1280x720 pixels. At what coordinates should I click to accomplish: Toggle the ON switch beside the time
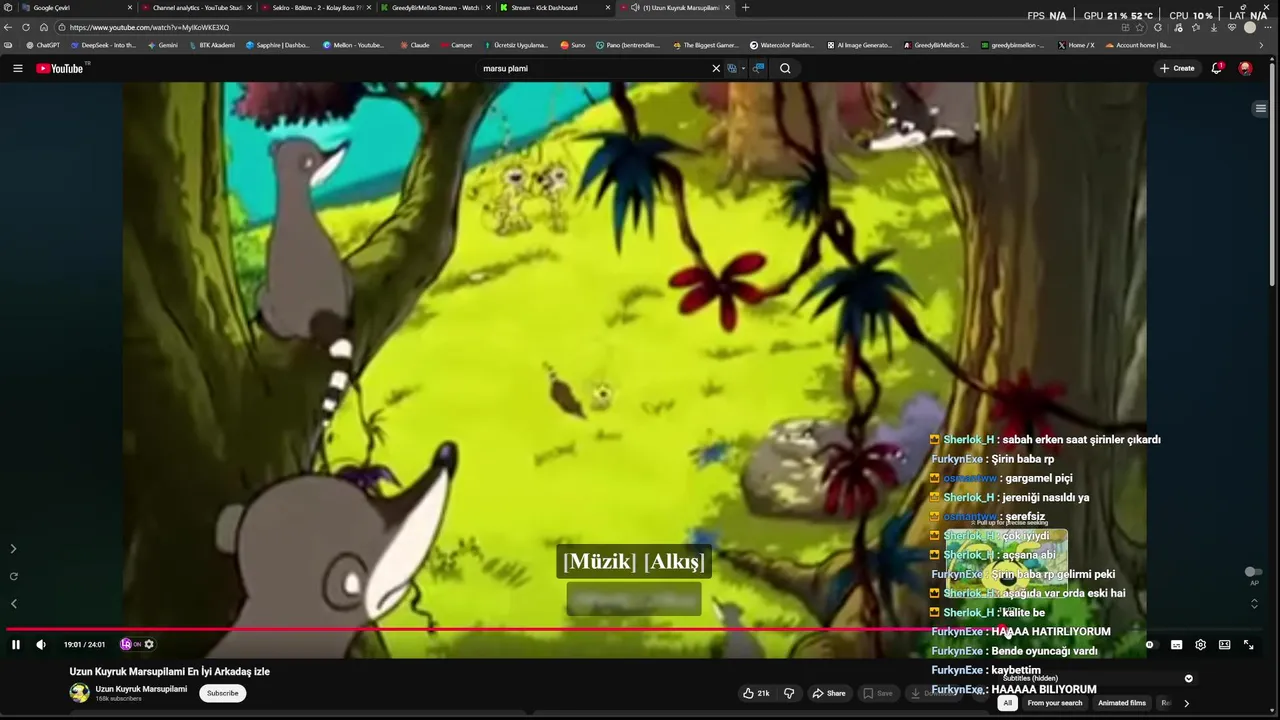coord(130,645)
